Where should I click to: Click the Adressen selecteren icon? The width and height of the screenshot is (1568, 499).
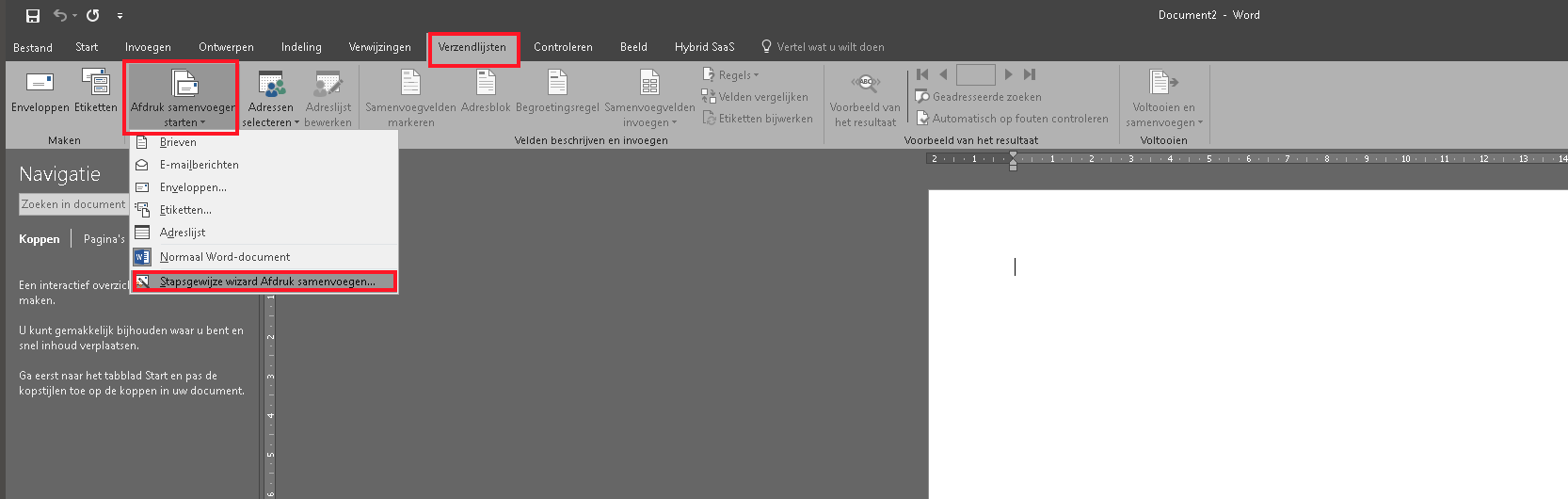tap(271, 86)
